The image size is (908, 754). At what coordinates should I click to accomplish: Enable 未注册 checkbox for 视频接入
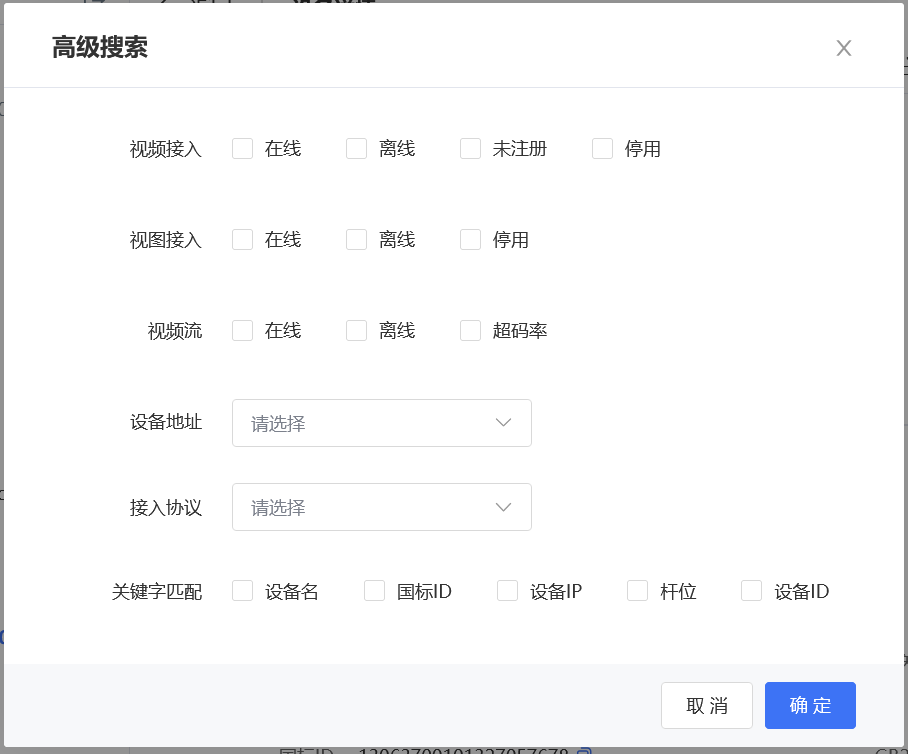coord(471,149)
